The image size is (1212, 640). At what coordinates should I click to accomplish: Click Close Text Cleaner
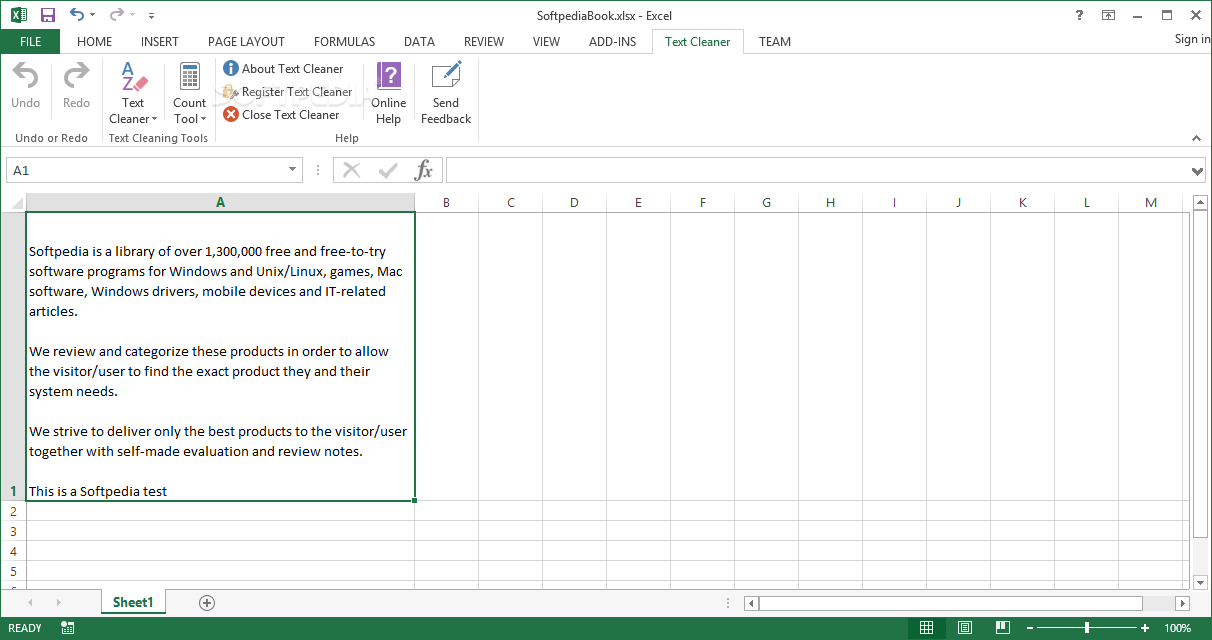(281, 115)
